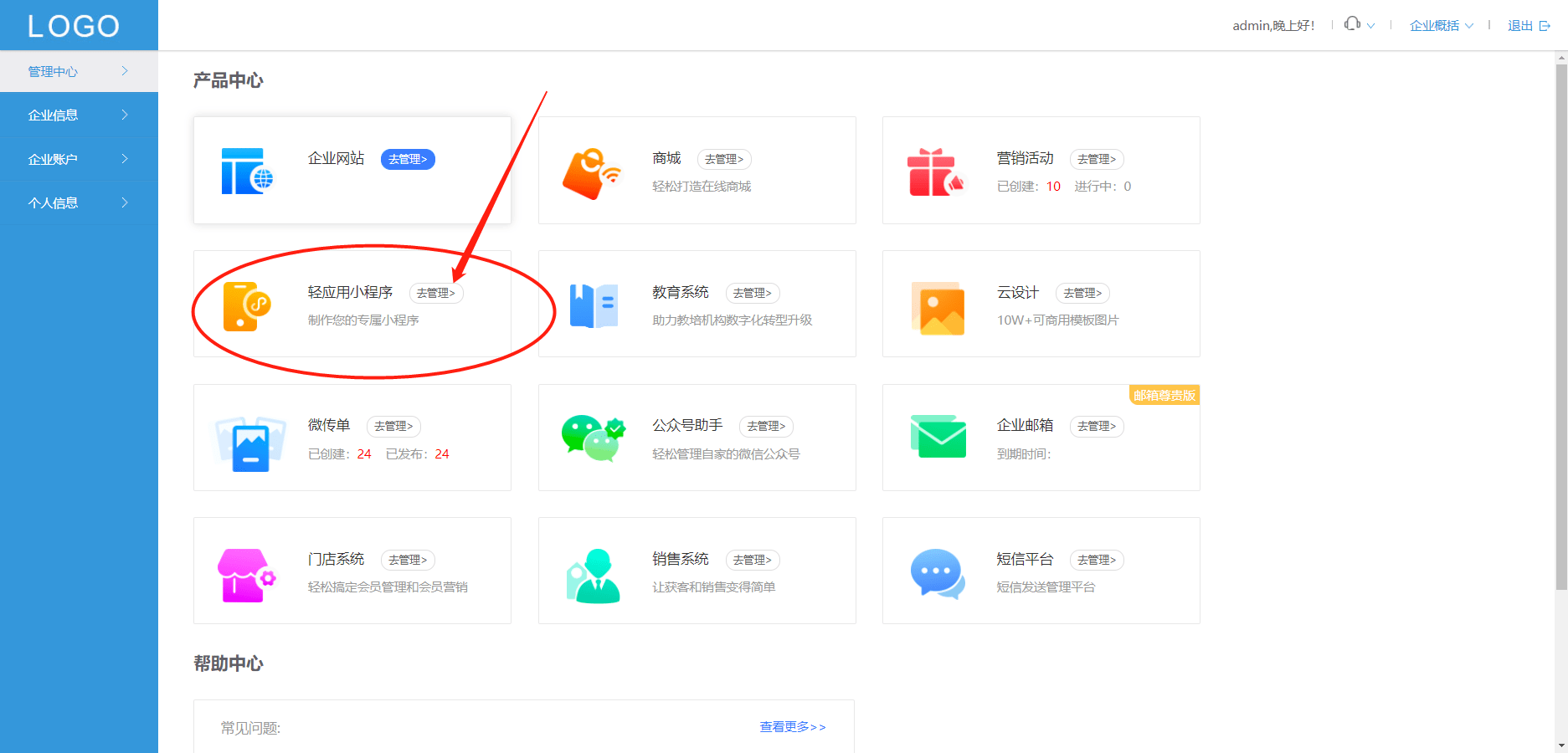The image size is (1568, 753).
Task: Click the 企业网站 website icon
Action: point(247,172)
